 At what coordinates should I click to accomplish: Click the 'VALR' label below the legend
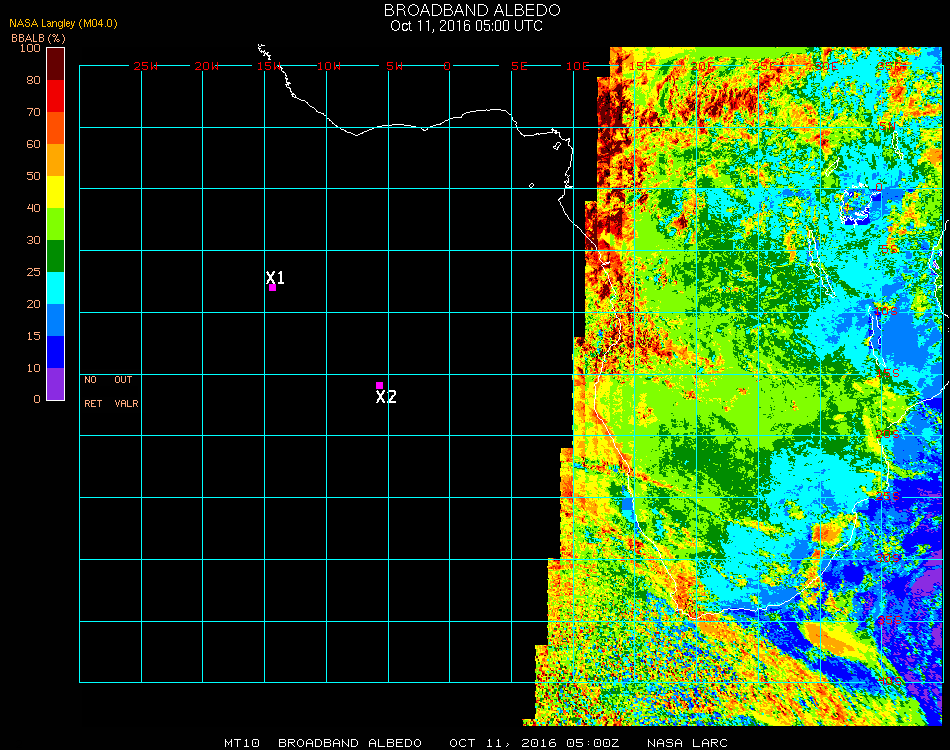(x=126, y=403)
